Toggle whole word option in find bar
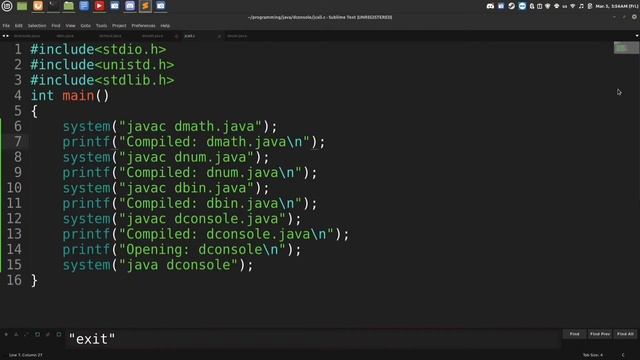 (x=27, y=334)
